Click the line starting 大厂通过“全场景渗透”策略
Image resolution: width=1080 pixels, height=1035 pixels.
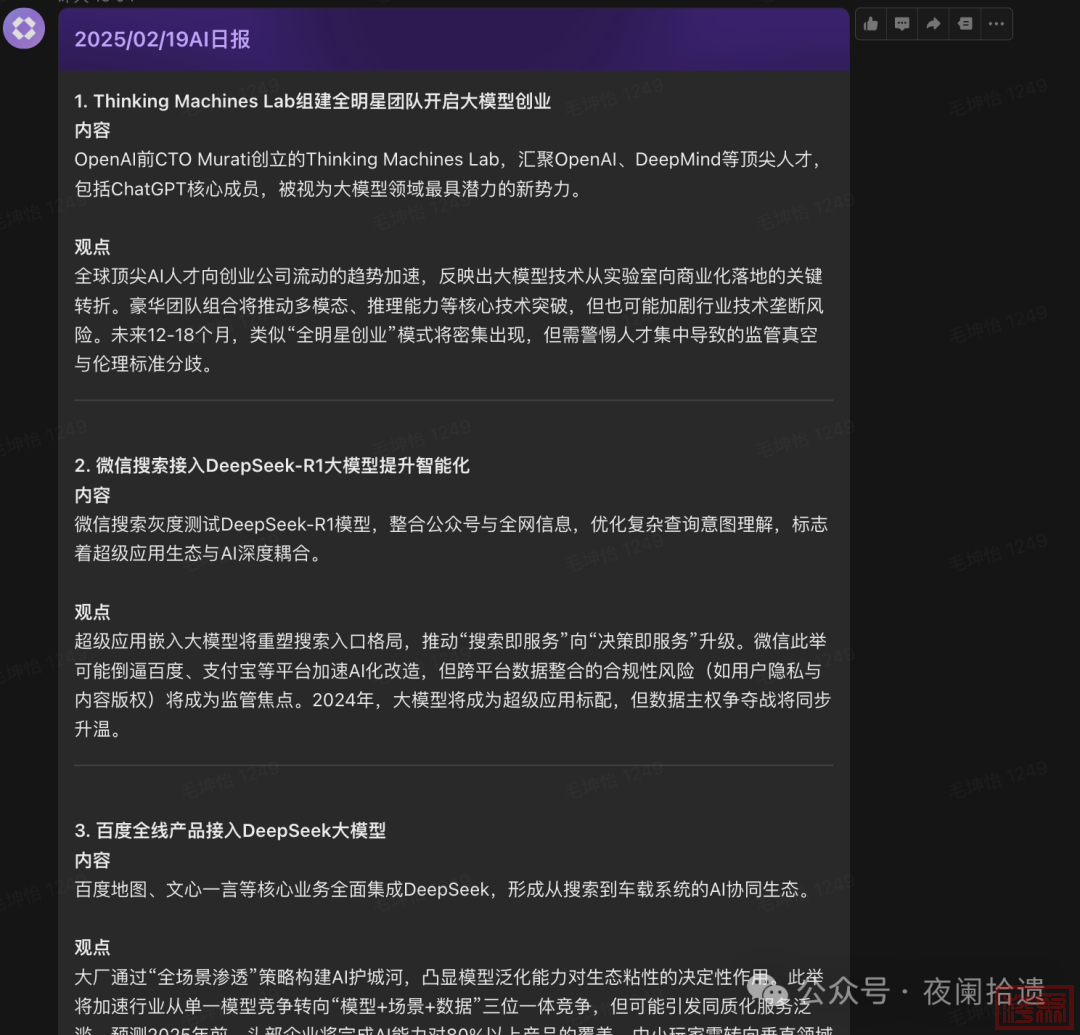point(449,977)
